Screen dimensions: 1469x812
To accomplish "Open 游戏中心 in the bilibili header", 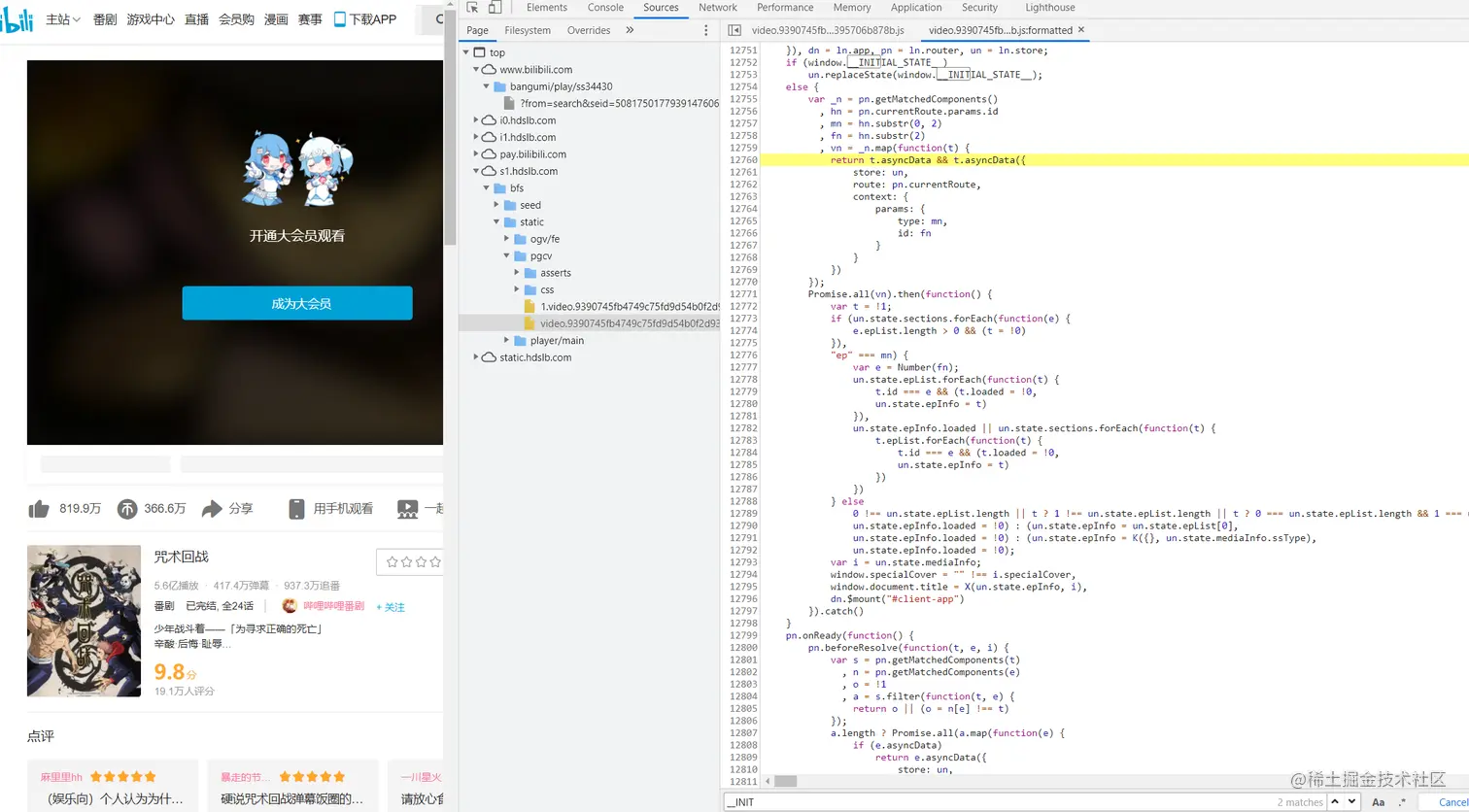I will pyautogui.click(x=151, y=19).
